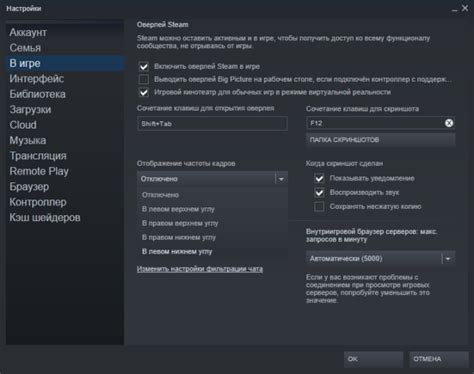This screenshot has height=374, width=474.
Task: Switch to the Загрузки section
Action: [30, 109]
